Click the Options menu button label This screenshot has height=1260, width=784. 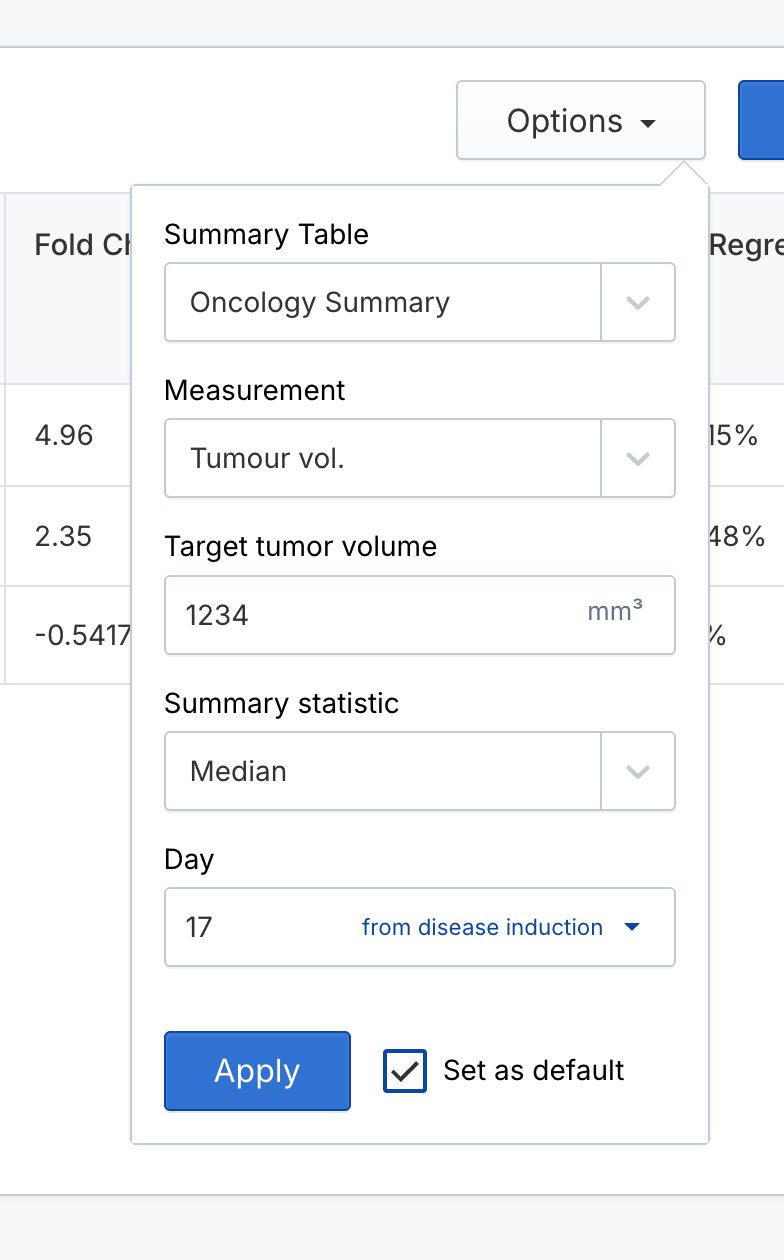[564, 122]
